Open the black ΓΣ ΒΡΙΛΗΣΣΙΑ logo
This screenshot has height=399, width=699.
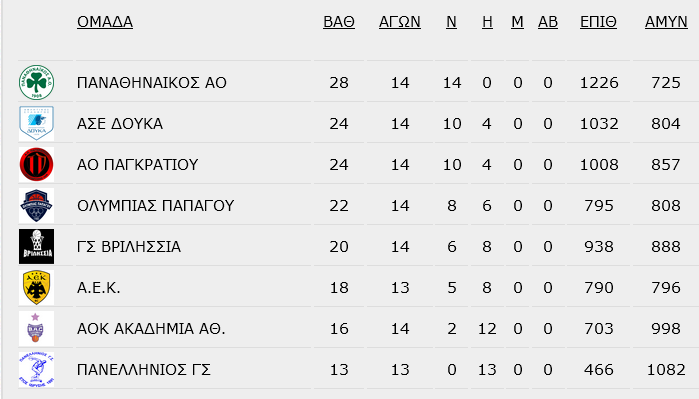click(37, 247)
